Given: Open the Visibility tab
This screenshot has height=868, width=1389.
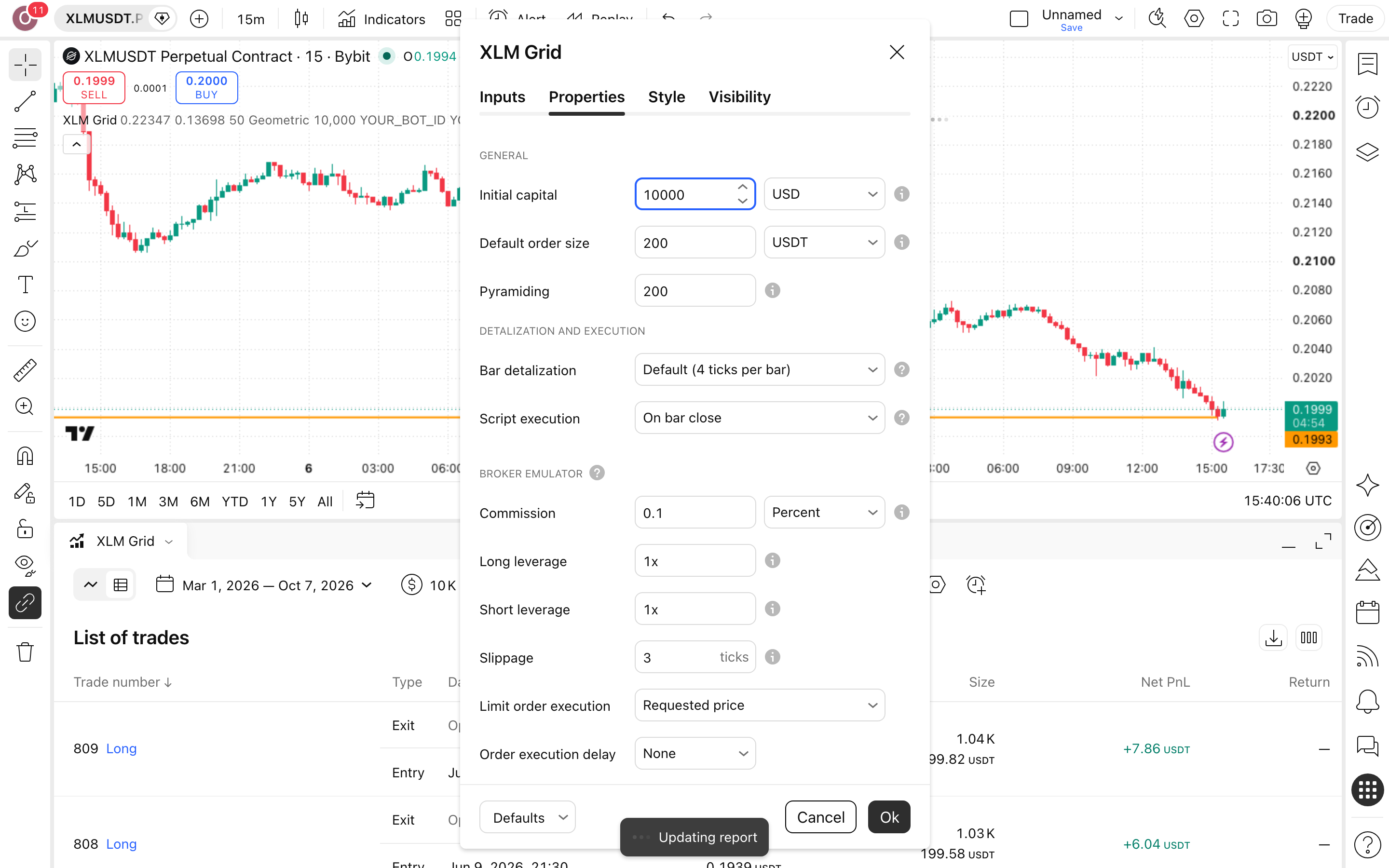Looking at the screenshot, I should pyautogui.click(x=739, y=96).
